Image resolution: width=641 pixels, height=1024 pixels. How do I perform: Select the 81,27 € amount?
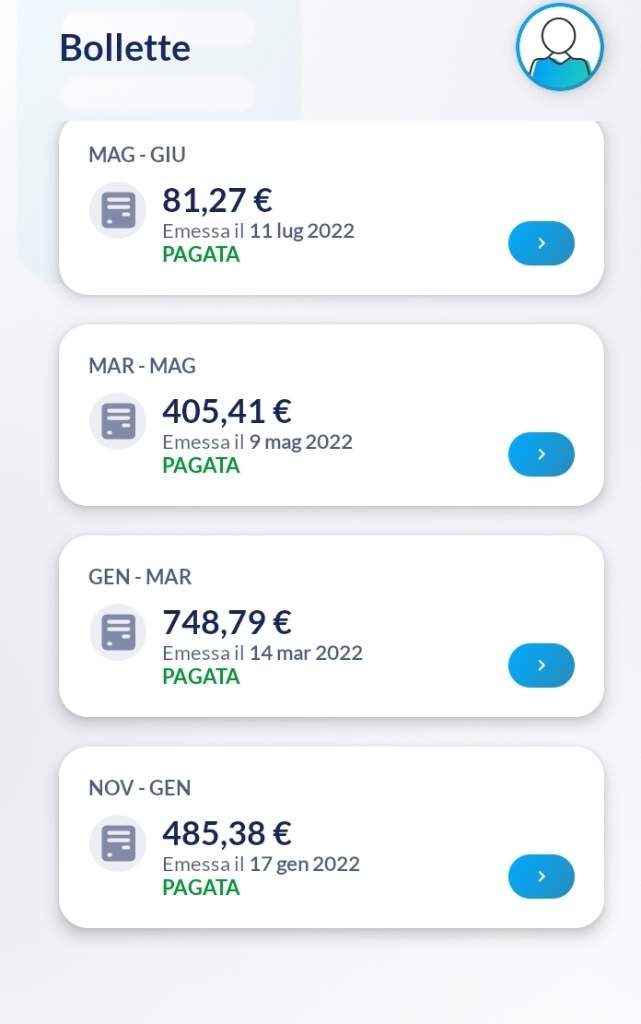217,200
